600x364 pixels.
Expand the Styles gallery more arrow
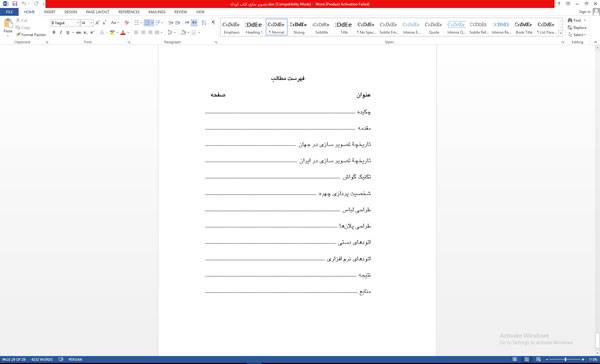(561, 34)
